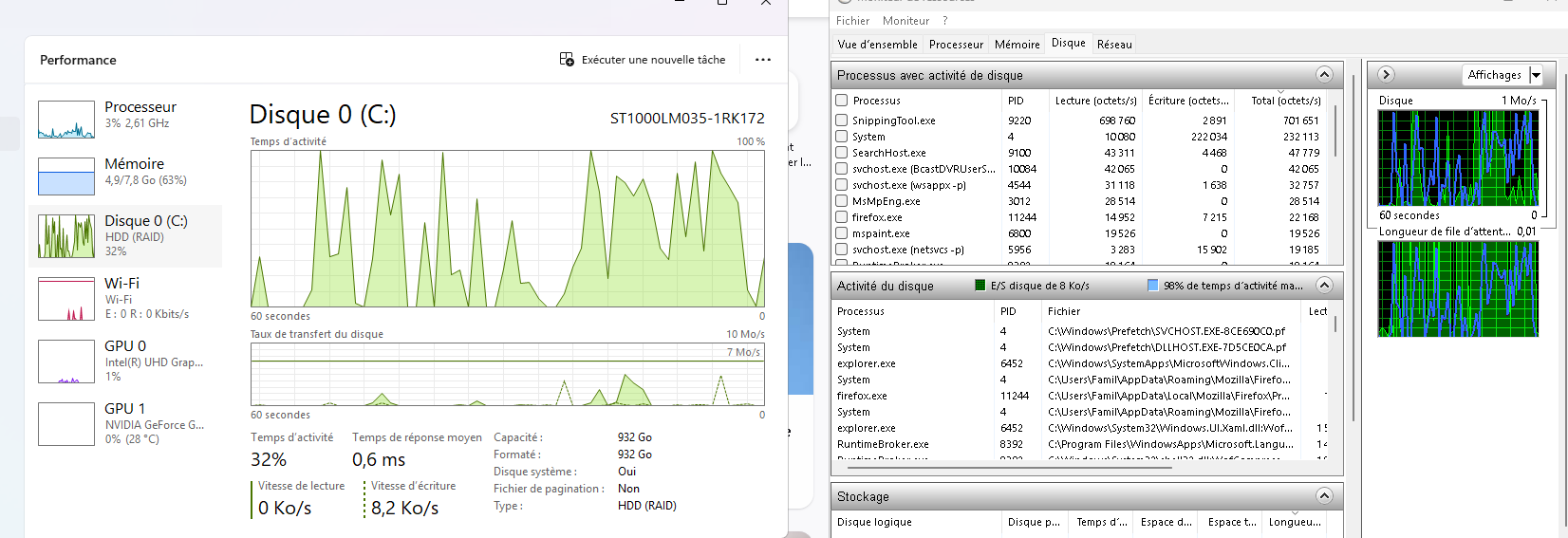Image resolution: width=1568 pixels, height=538 pixels.
Task: Check the System process checkbox
Action: 841,137
